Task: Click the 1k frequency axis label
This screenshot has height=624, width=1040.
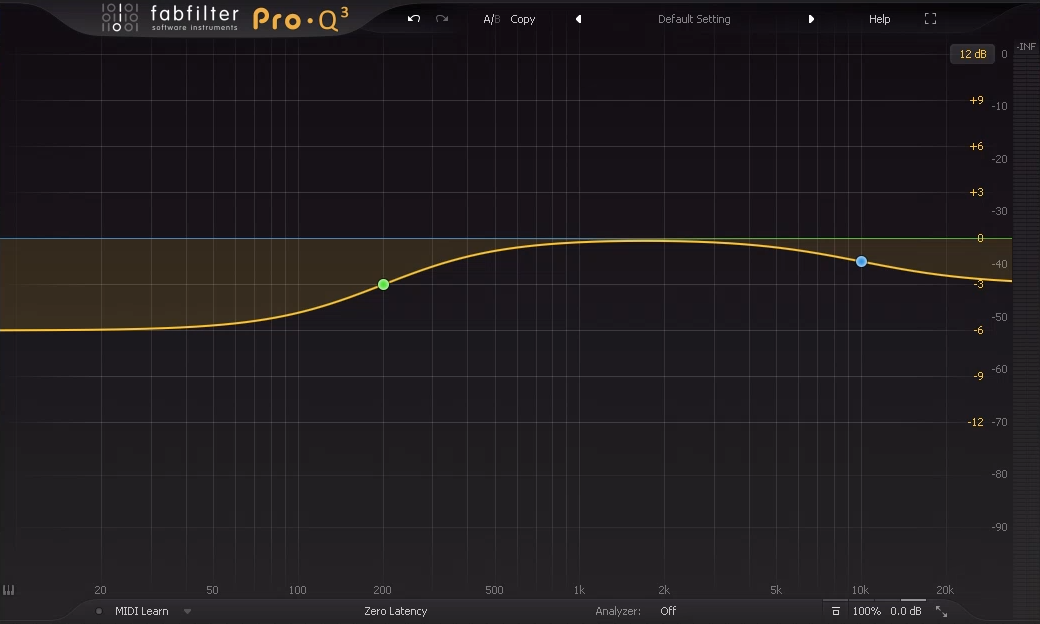Action: tap(579, 590)
